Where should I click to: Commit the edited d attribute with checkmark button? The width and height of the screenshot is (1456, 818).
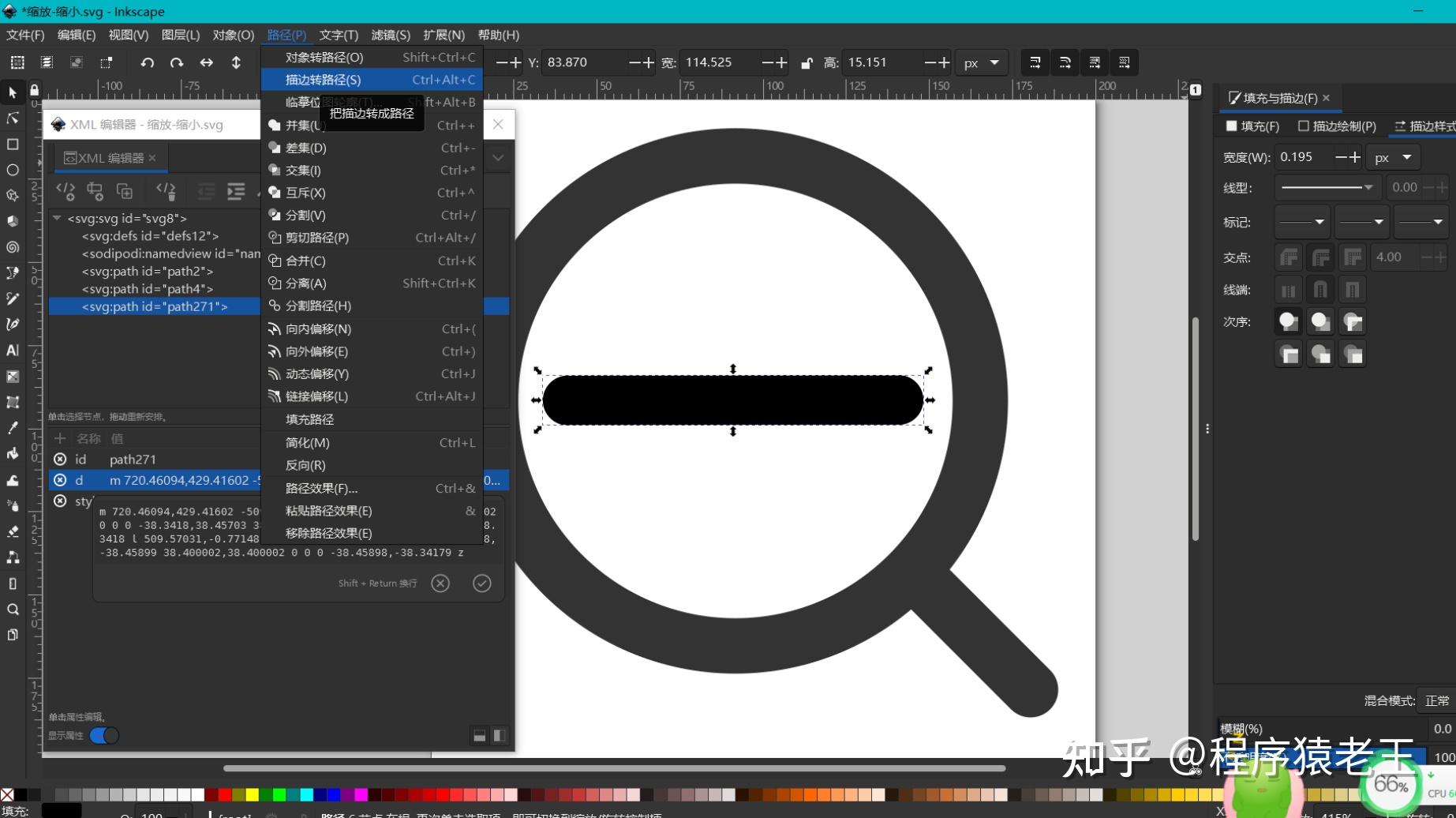pyautogui.click(x=482, y=583)
